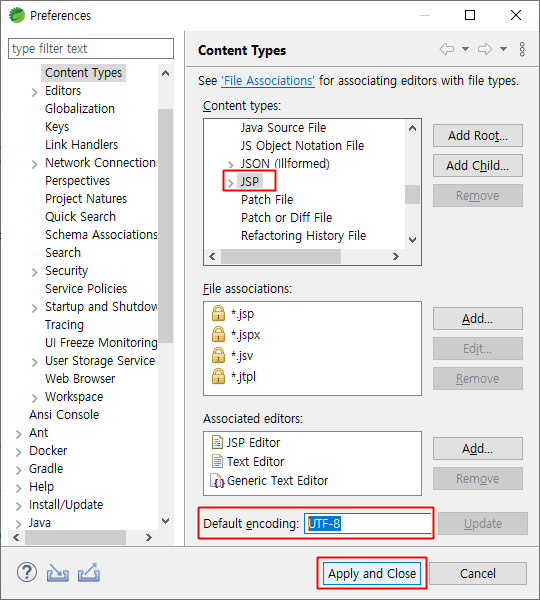The width and height of the screenshot is (540, 600).
Task: Select the Generic Text Editor icon
Action: pos(217,481)
